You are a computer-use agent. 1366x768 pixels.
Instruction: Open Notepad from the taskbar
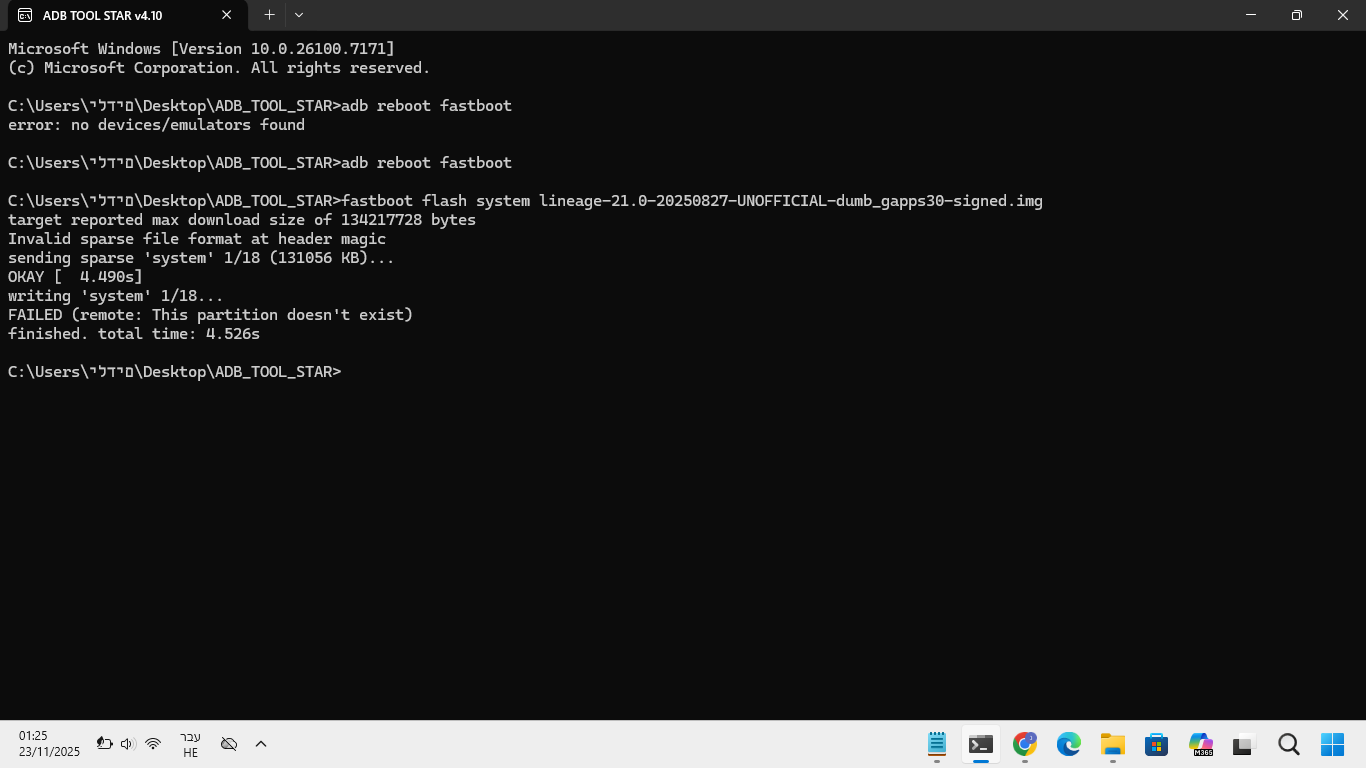click(937, 744)
